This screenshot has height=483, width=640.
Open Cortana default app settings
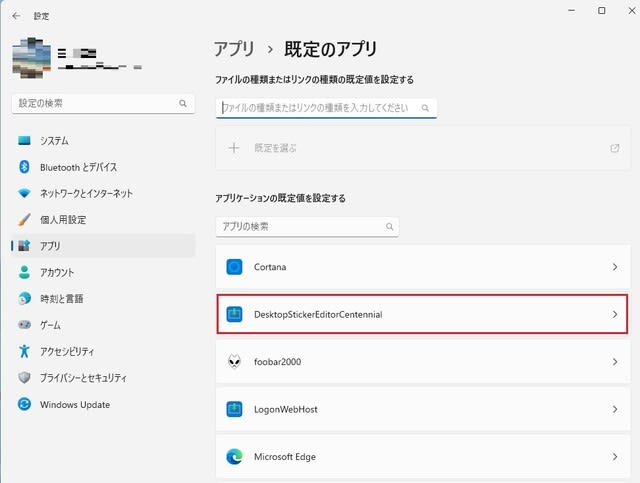point(423,267)
